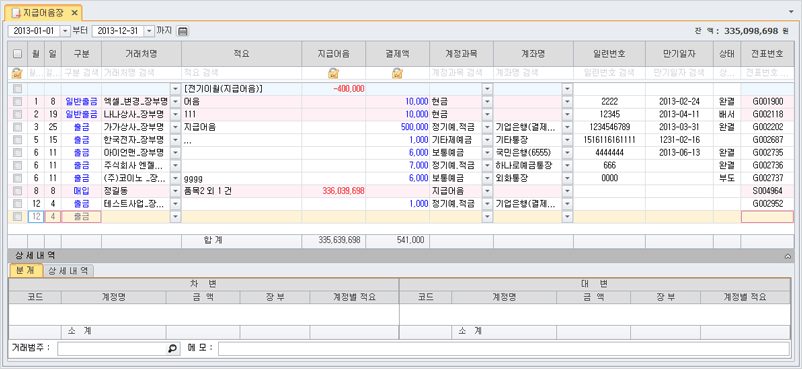Click the 메모 input field
The width and height of the screenshot is (802, 369).
pos(504,349)
